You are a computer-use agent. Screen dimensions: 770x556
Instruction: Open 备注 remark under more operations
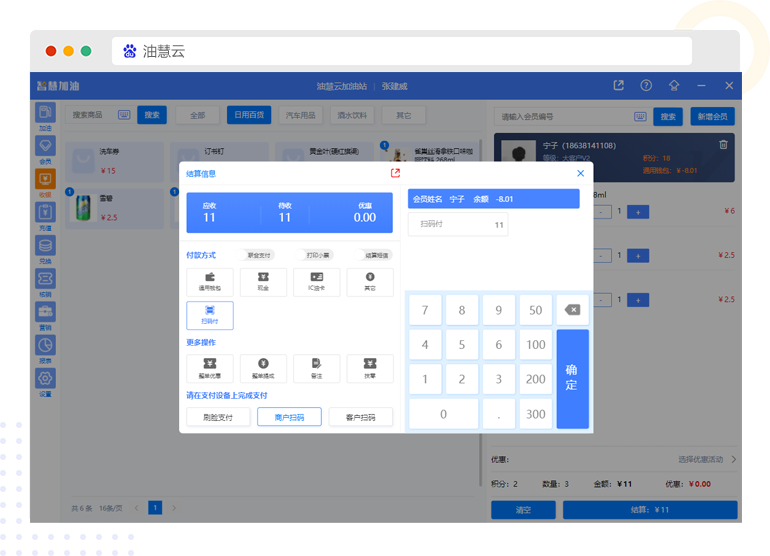316,368
